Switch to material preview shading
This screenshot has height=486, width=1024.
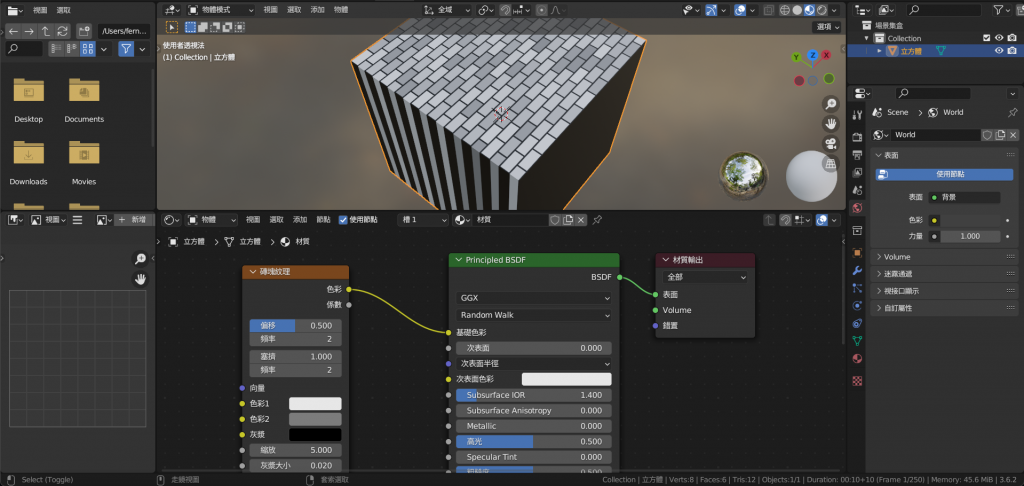pos(809,10)
